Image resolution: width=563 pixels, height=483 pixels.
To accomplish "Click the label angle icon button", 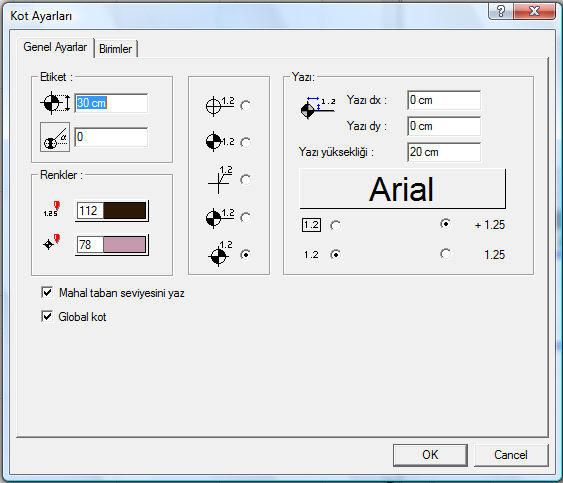I will (x=55, y=137).
